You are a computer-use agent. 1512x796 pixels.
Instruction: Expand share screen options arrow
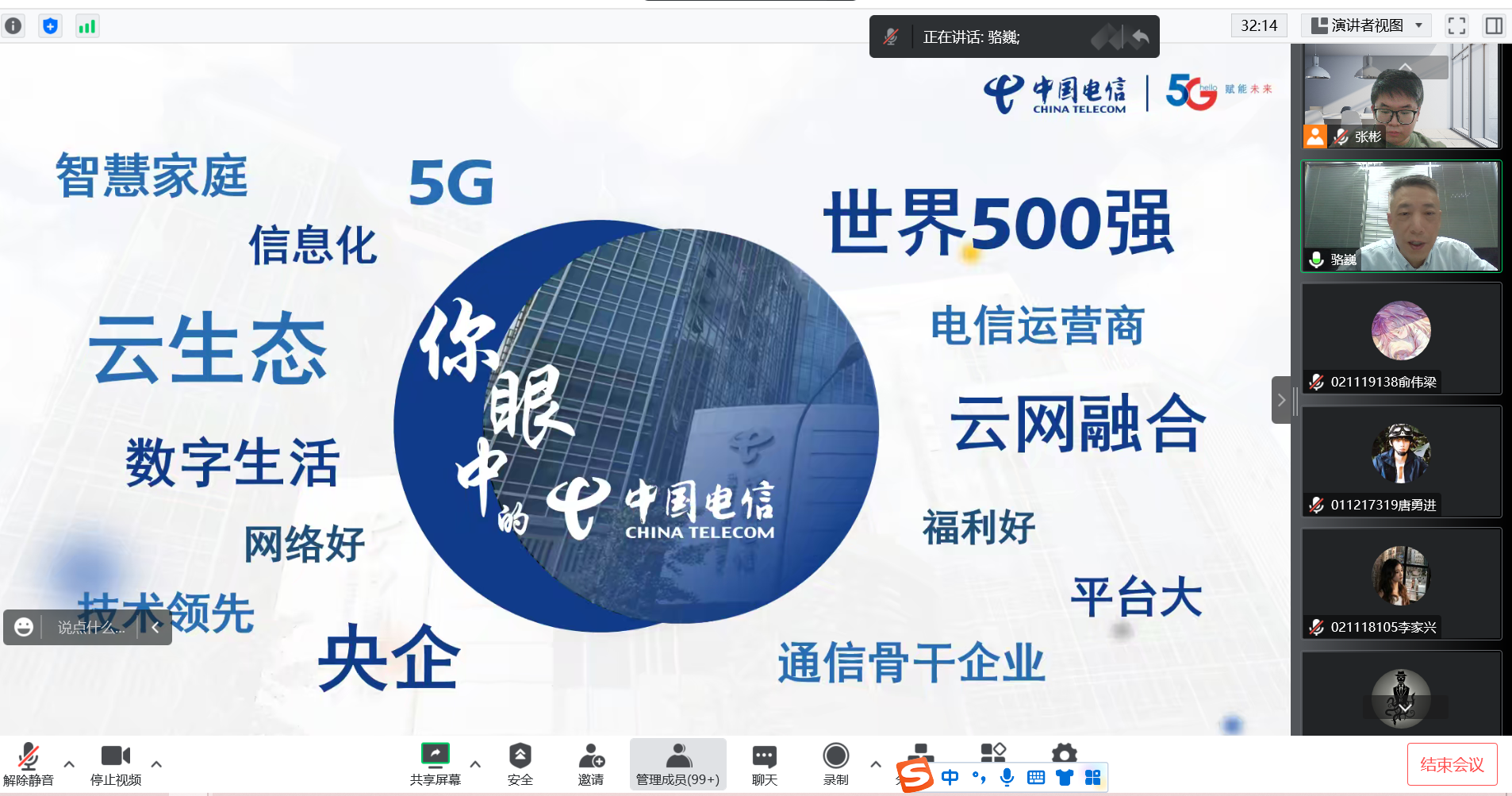(x=475, y=764)
